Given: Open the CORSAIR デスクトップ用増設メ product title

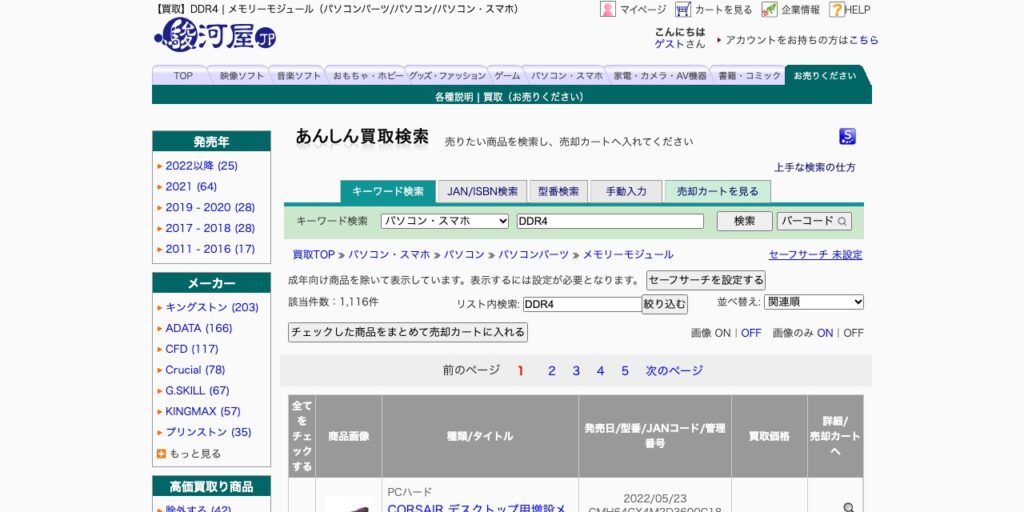Looking at the screenshot, I should [x=476, y=507].
